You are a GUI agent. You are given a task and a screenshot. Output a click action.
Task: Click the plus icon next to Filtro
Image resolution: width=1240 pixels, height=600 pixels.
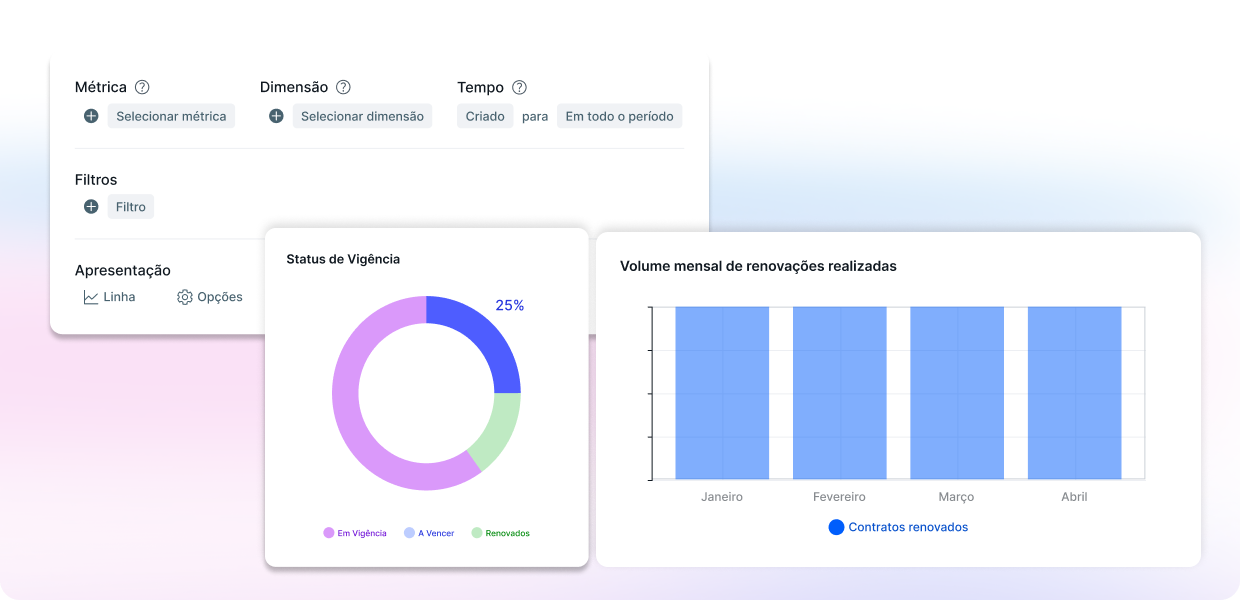(x=91, y=207)
